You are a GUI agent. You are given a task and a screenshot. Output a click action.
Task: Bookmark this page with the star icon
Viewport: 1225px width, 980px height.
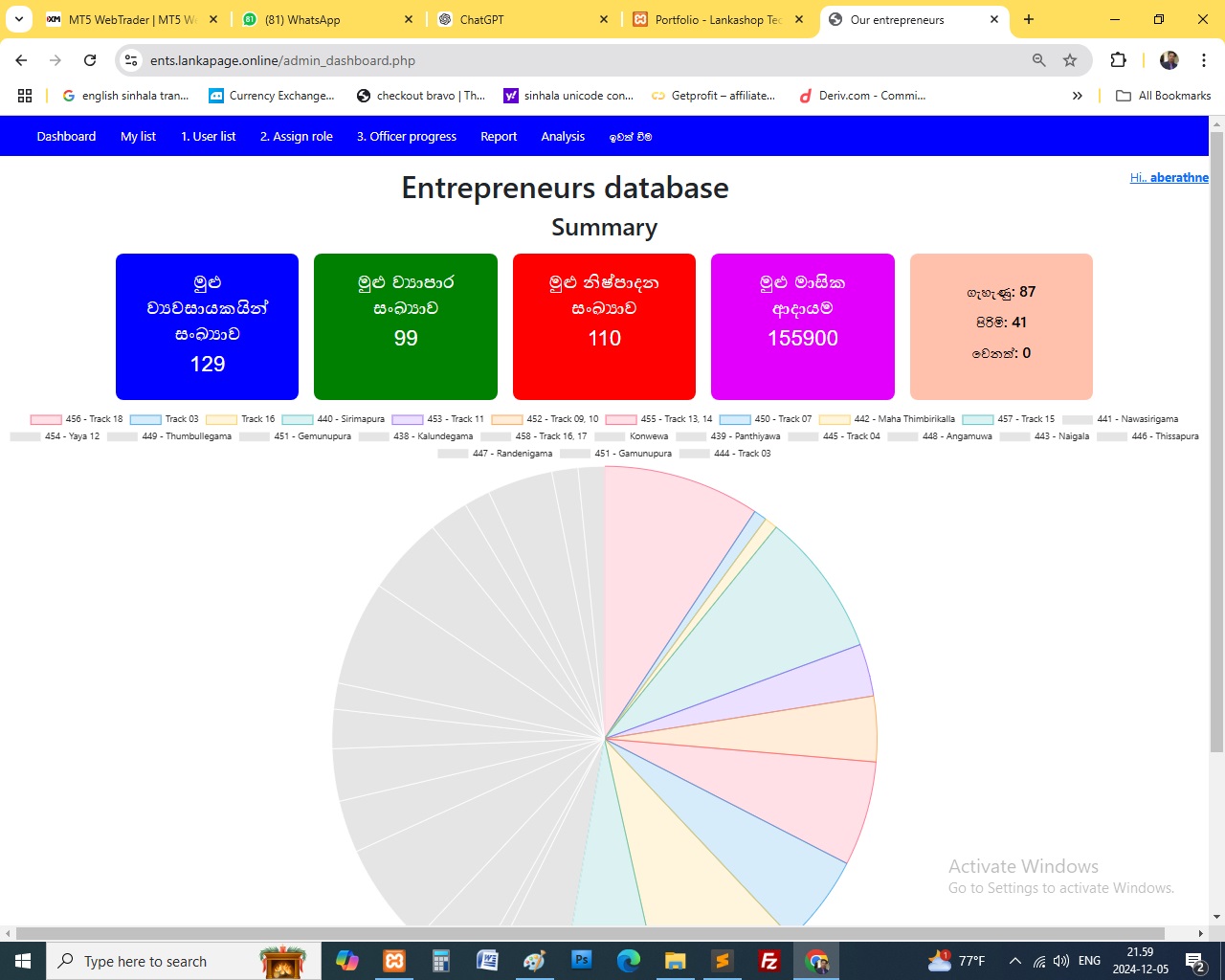(x=1070, y=60)
